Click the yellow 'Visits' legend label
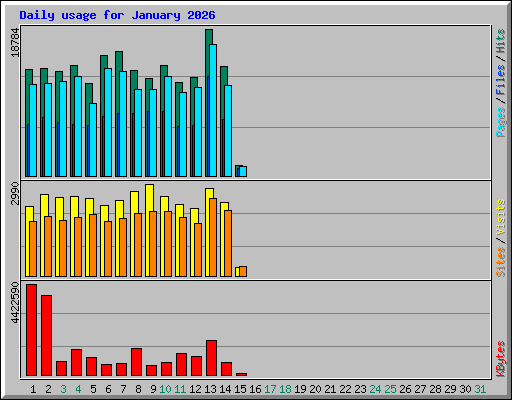 click(501, 218)
